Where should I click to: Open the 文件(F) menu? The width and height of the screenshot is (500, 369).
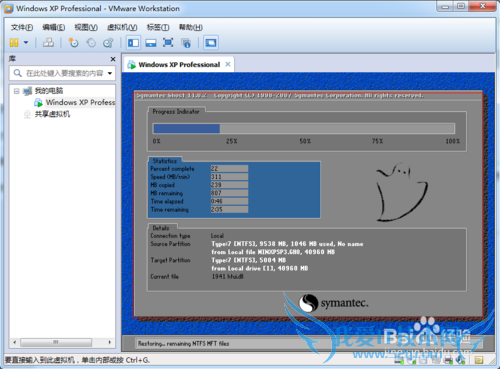pyautogui.click(x=22, y=27)
